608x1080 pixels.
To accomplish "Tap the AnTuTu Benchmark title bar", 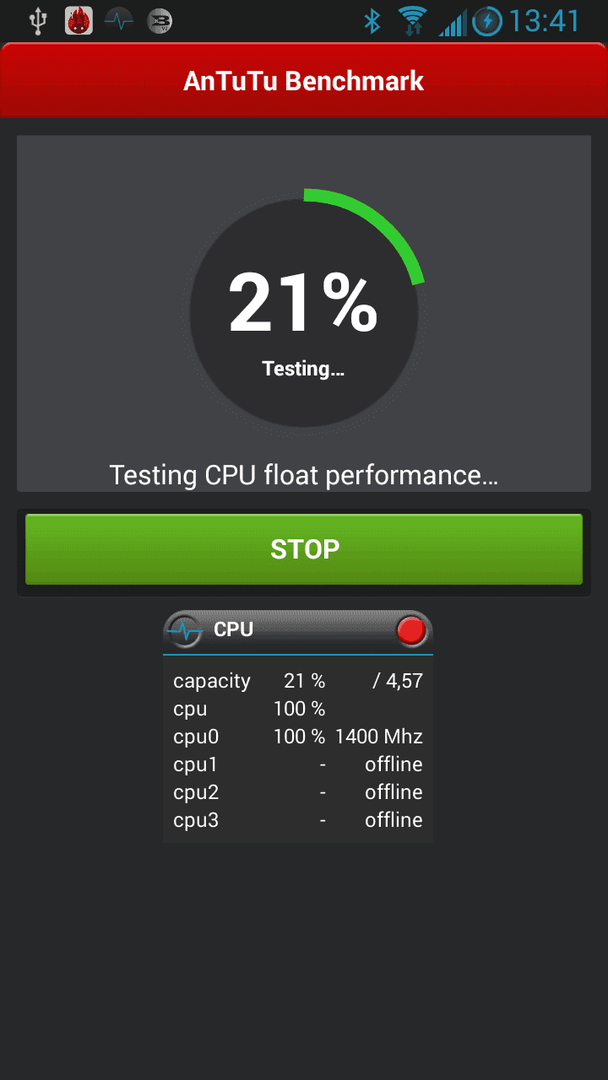I will pyautogui.click(x=304, y=81).
